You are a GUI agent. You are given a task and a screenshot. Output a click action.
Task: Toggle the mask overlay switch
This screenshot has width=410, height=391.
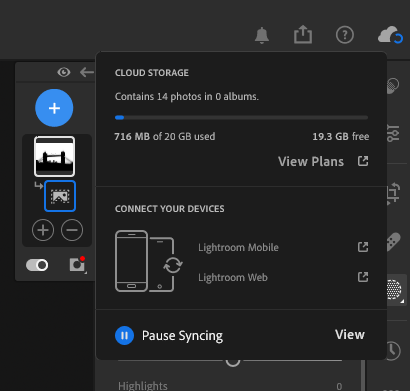point(37,265)
